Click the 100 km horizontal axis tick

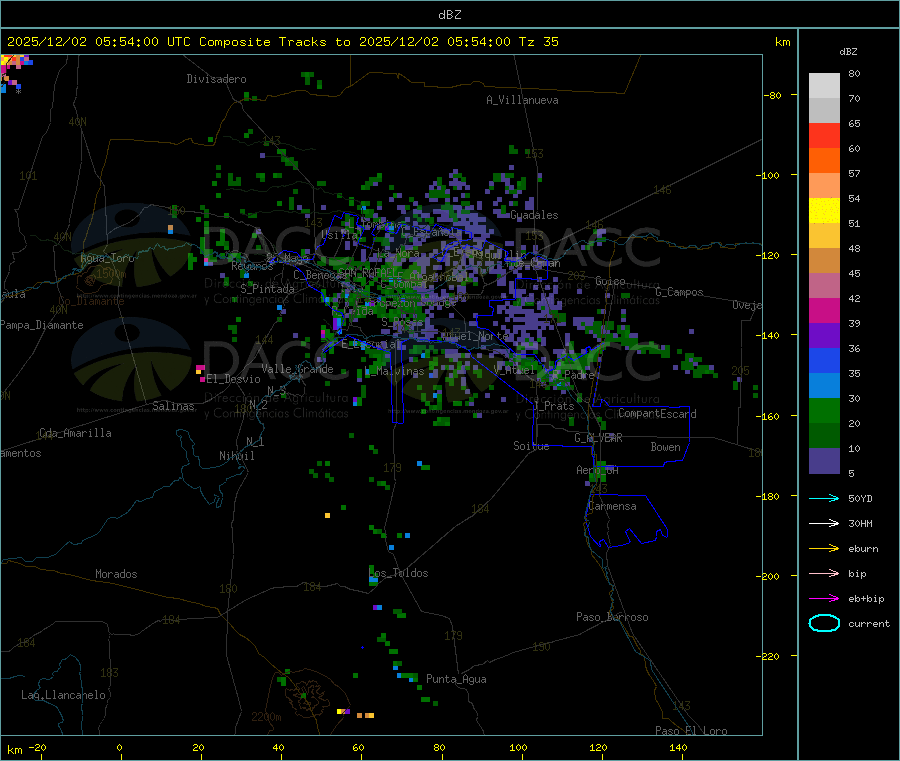click(x=518, y=747)
